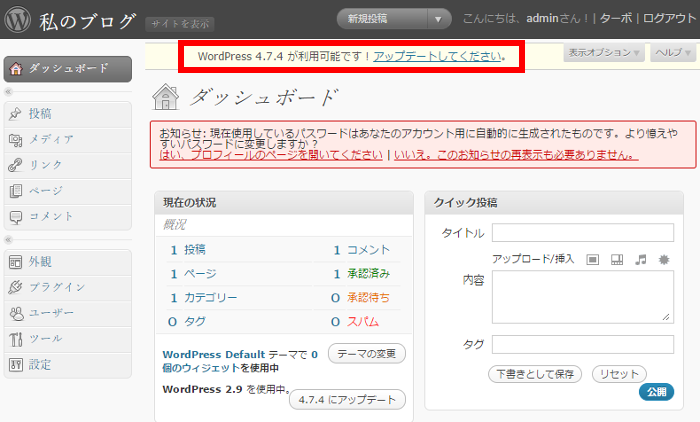Open the ツール menu in sidebar
This screenshot has height=422, width=700.
point(68,339)
